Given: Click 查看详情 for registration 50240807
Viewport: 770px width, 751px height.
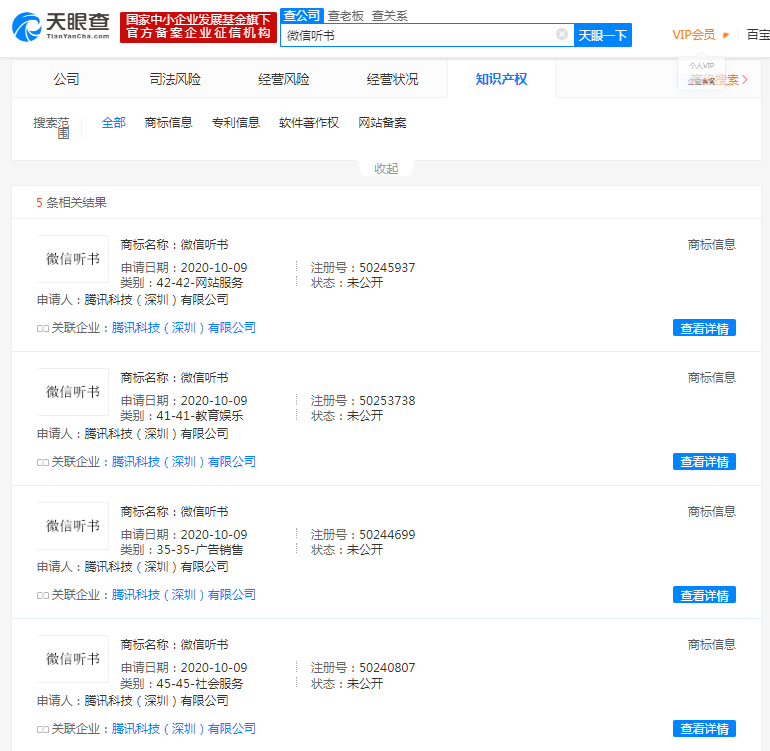Looking at the screenshot, I should (x=704, y=729).
